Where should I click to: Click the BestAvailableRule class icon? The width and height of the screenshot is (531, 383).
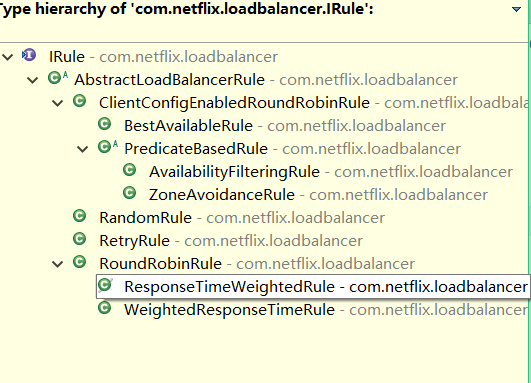(105, 124)
